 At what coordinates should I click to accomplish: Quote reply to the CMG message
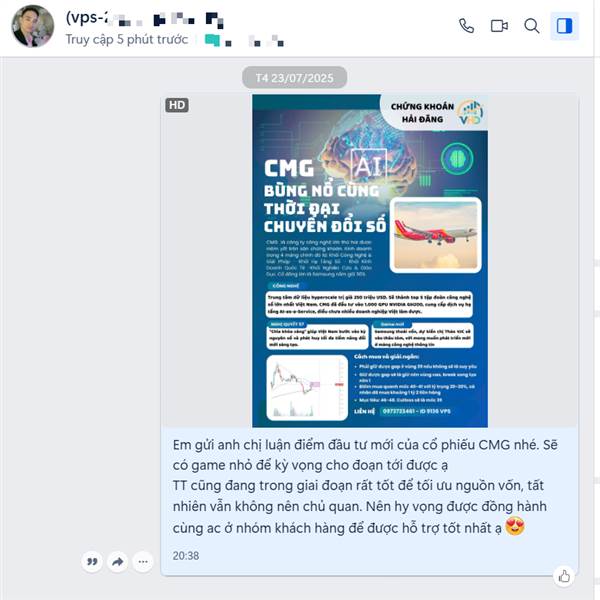tap(92, 561)
